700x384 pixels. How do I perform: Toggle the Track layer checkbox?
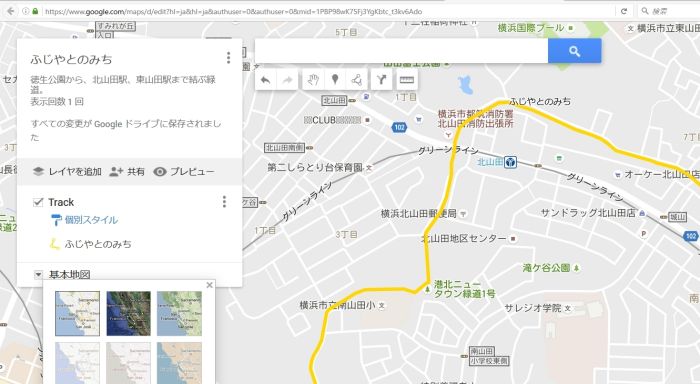[x=38, y=202]
